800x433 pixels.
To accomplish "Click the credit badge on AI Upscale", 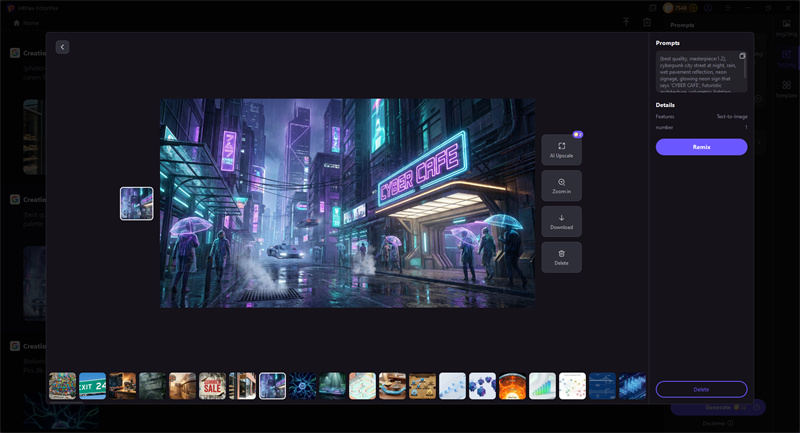I will 578,135.
